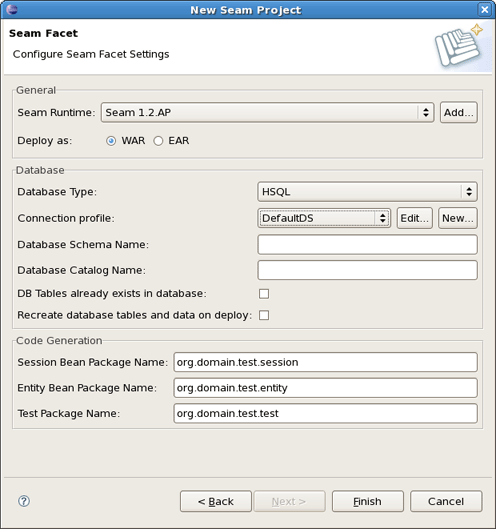Click the 'Database Type:' label
Screen dimensions: 496x529
57,192
